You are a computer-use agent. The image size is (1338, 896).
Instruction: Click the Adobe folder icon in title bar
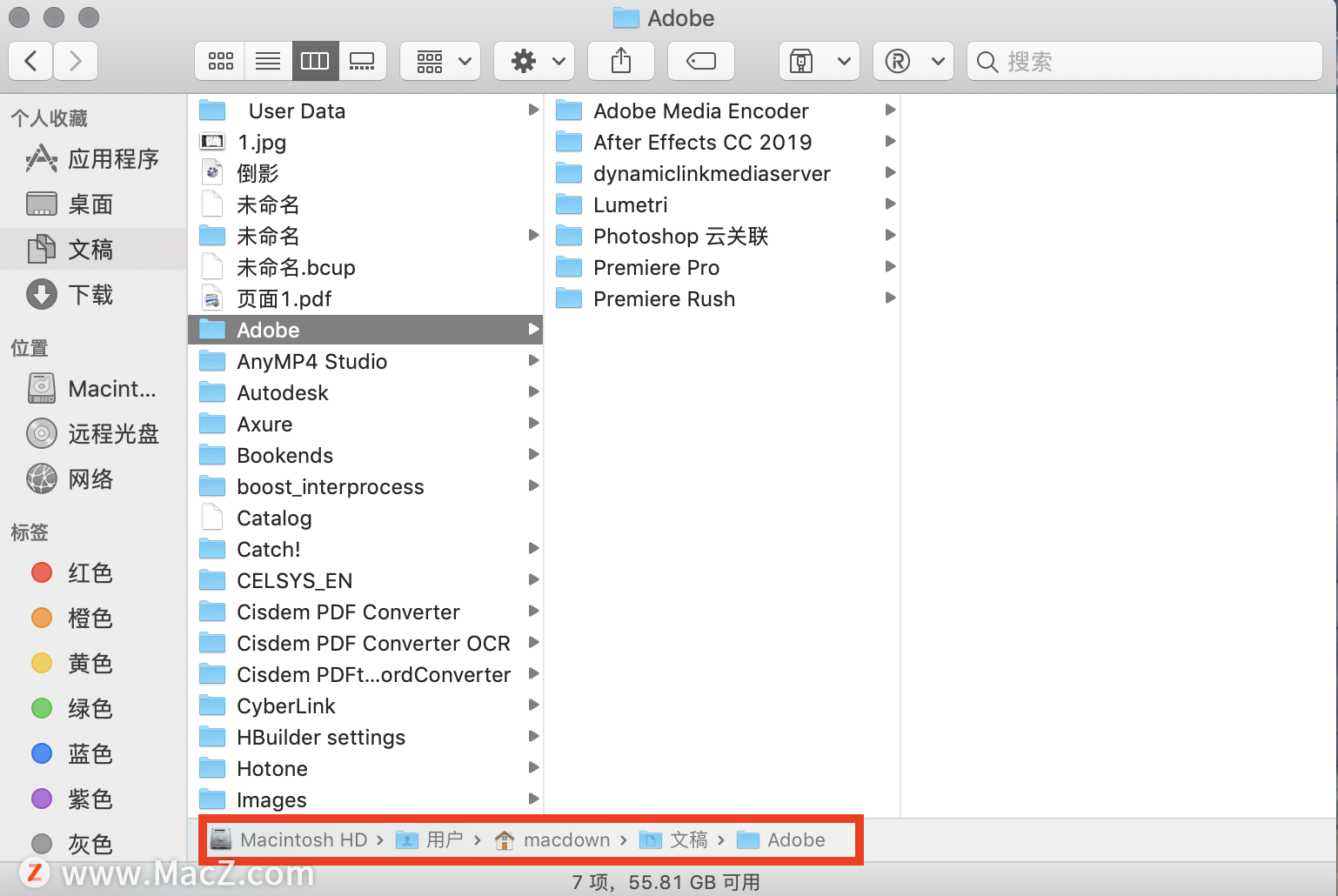click(626, 17)
